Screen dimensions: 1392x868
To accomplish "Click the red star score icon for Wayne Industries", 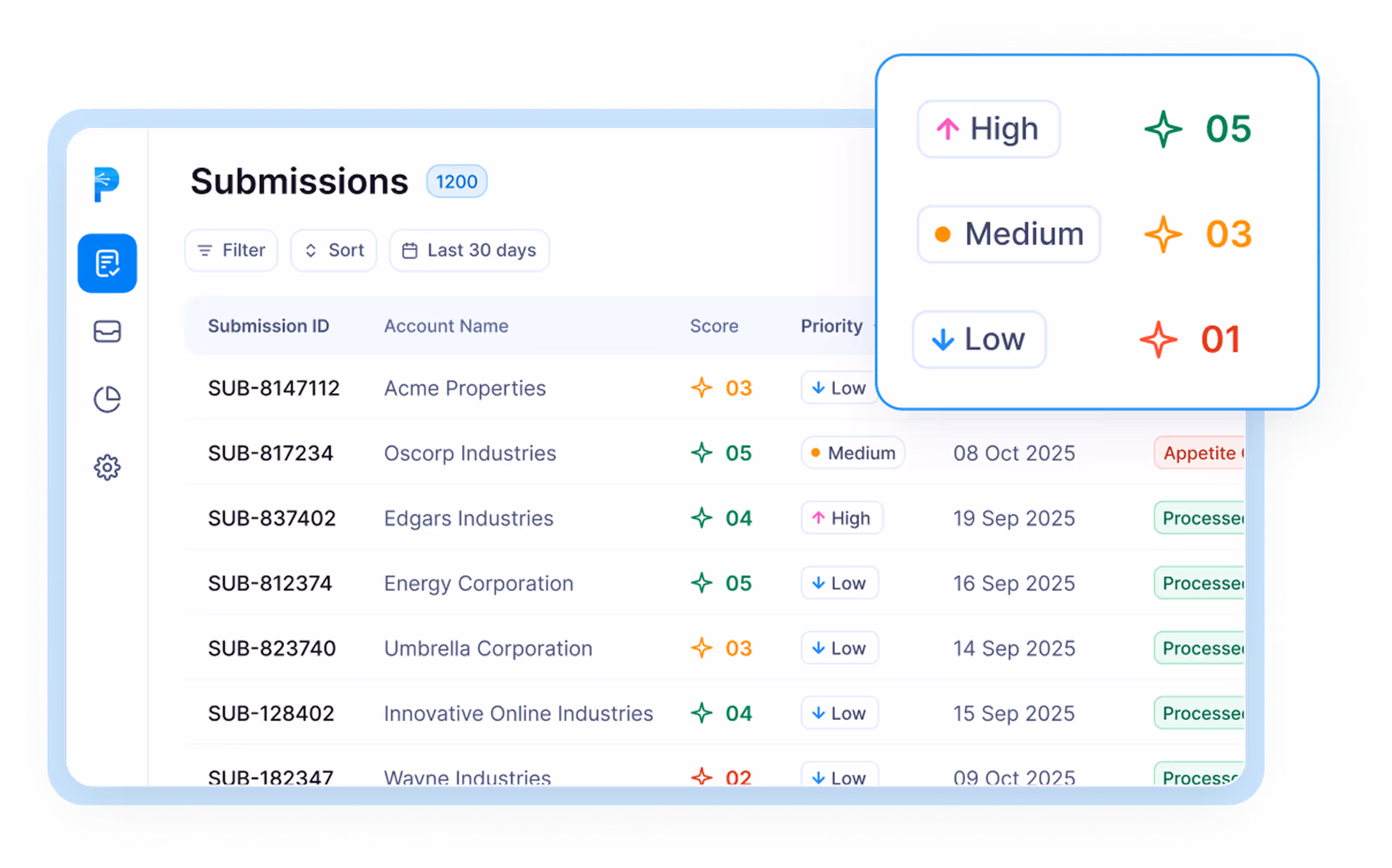I will point(702,778).
